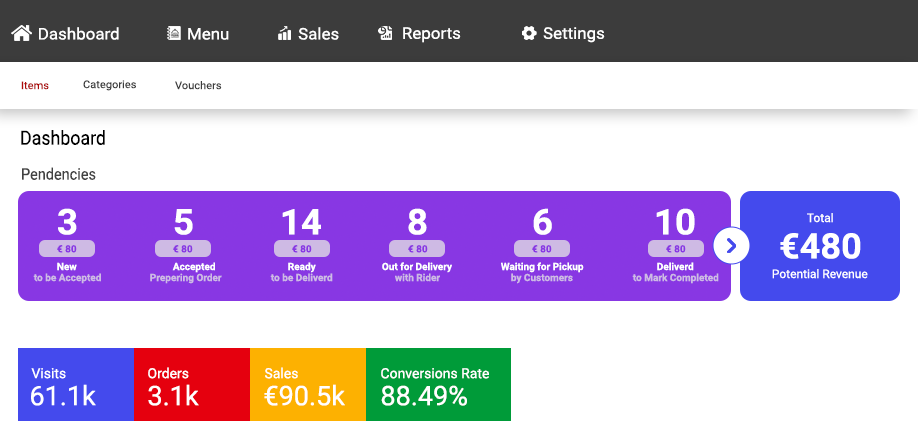Viewport: 918px width, 421px height.
Task: Click the Sales bar chart icon
Action: (x=284, y=34)
